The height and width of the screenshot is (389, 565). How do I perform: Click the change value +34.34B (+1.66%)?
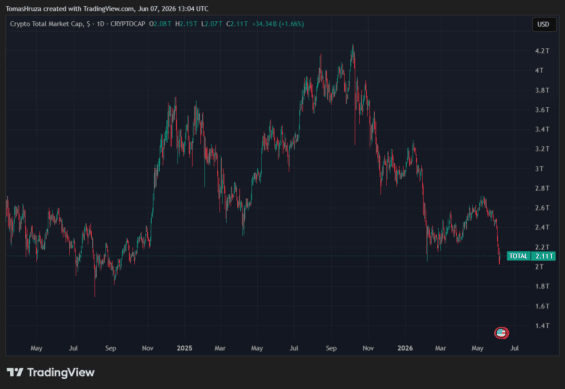278,24
